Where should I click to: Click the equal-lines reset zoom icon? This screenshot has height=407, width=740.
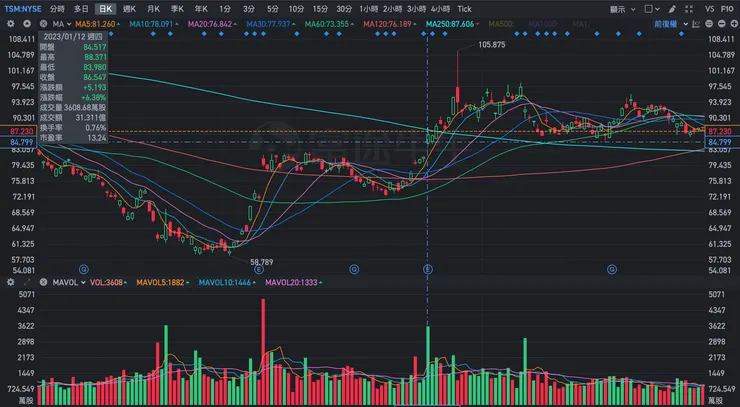pos(709,24)
